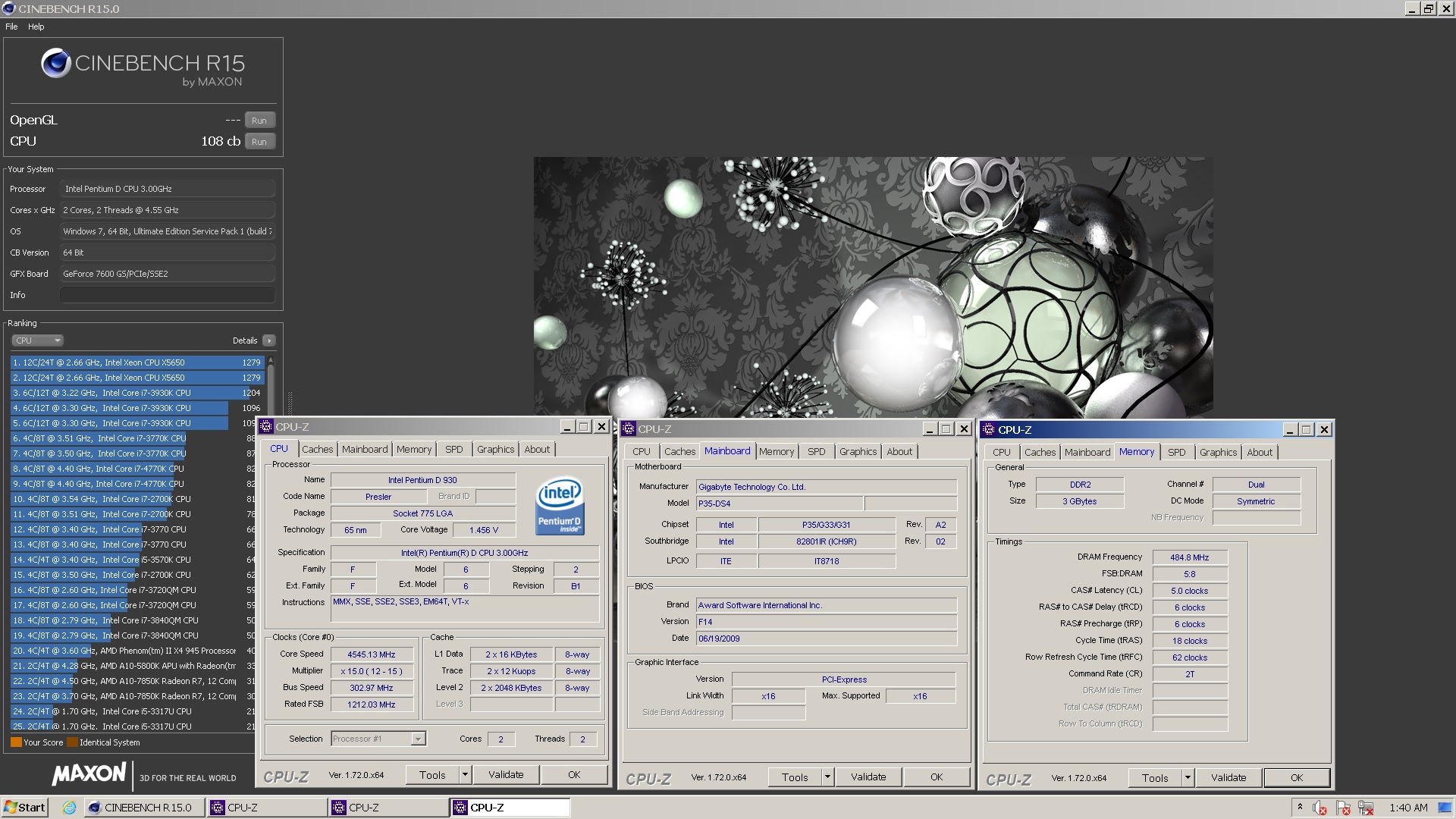Click Tools button in the Mainboard CPU-Z window
This screenshot has width=1456, height=819.
(795, 777)
